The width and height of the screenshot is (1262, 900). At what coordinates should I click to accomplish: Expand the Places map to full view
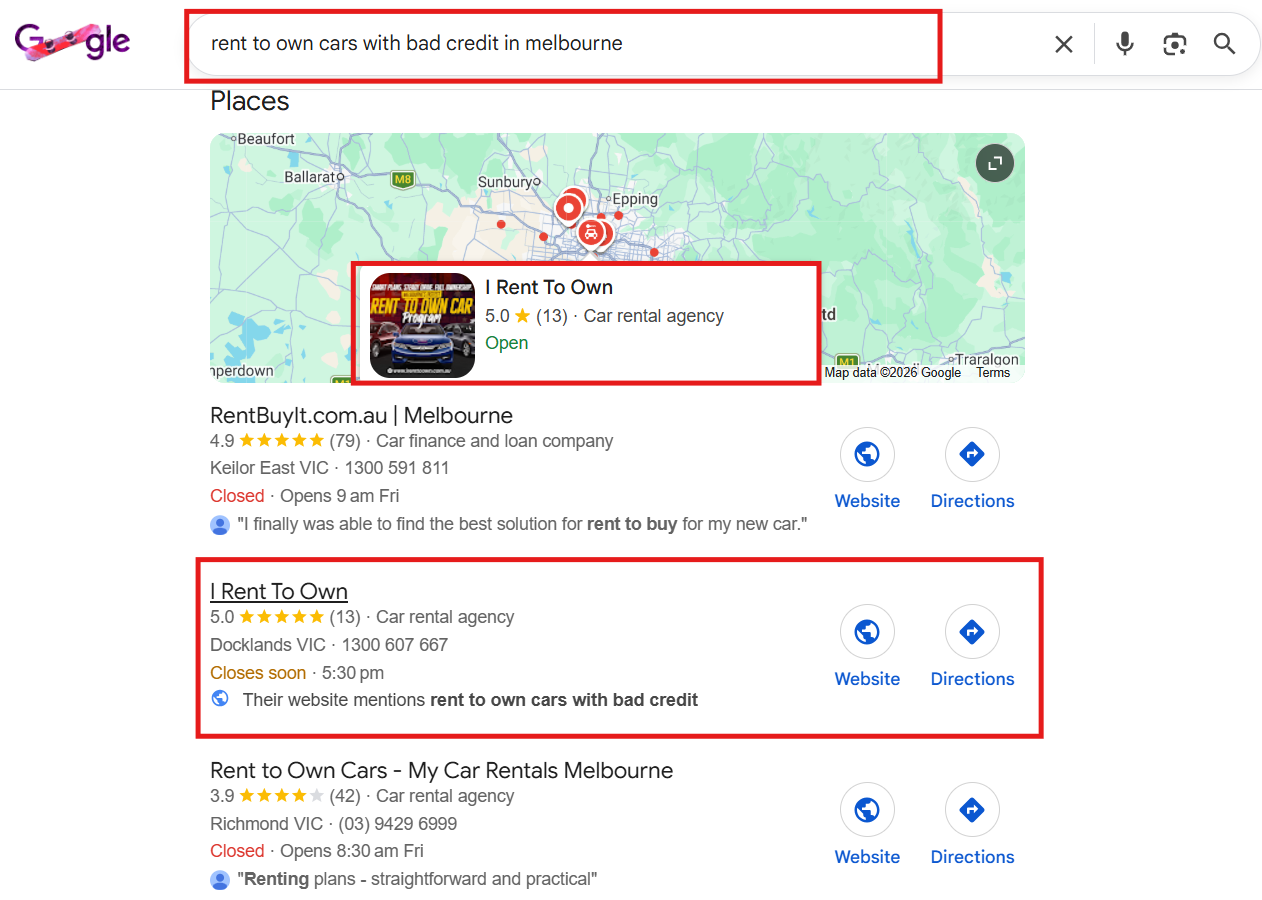point(995,164)
